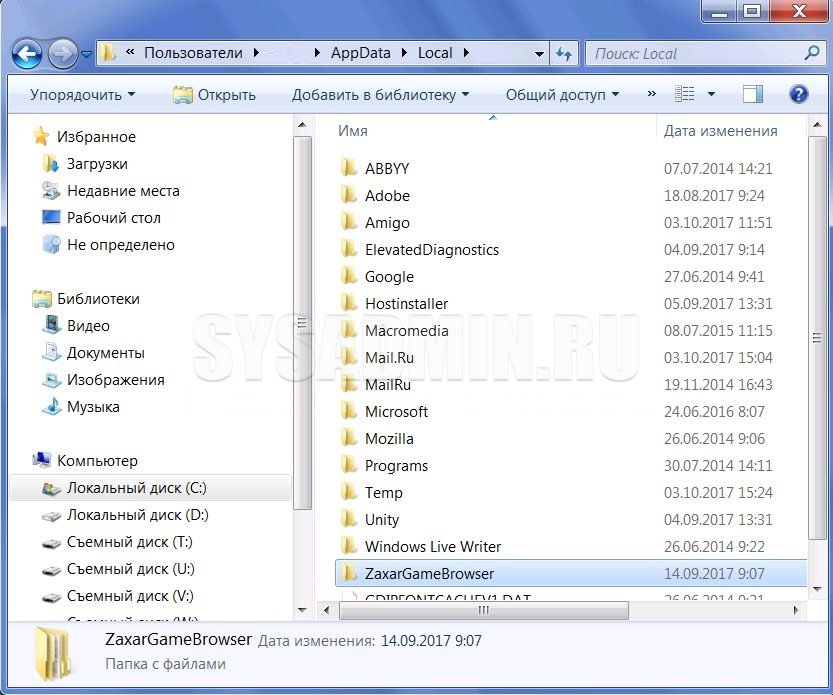Click the refresh icon beside address bar
This screenshot has height=695, width=833.
pos(564,54)
